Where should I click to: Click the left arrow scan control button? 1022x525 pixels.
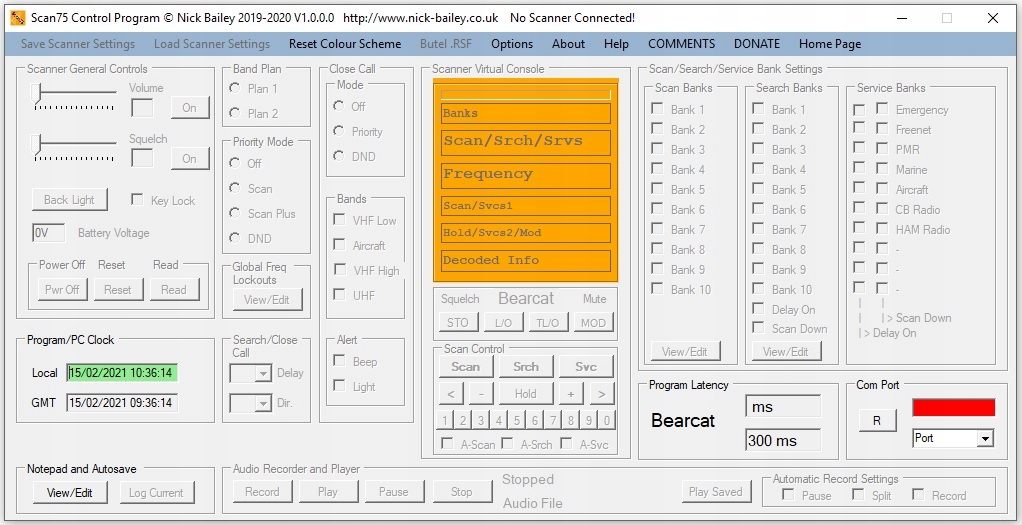pos(451,394)
